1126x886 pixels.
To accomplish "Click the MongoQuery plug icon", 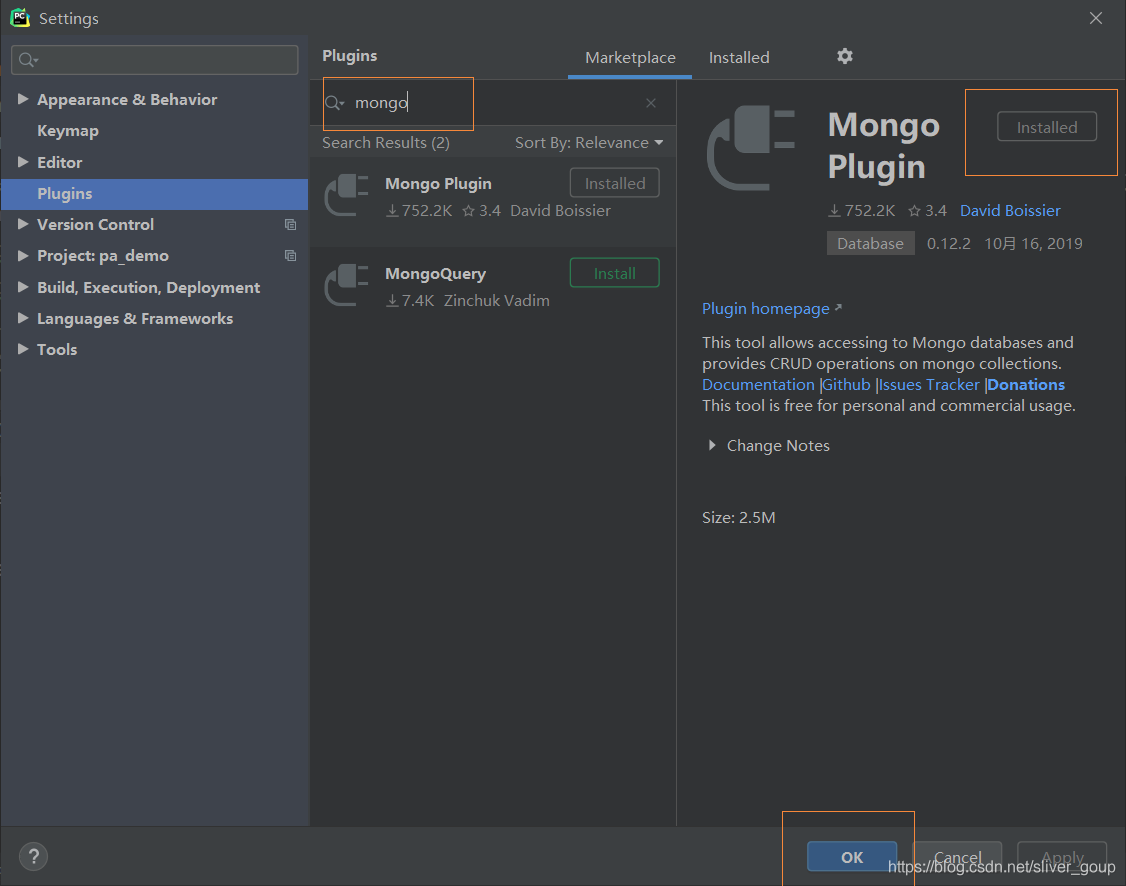I will tap(345, 285).
